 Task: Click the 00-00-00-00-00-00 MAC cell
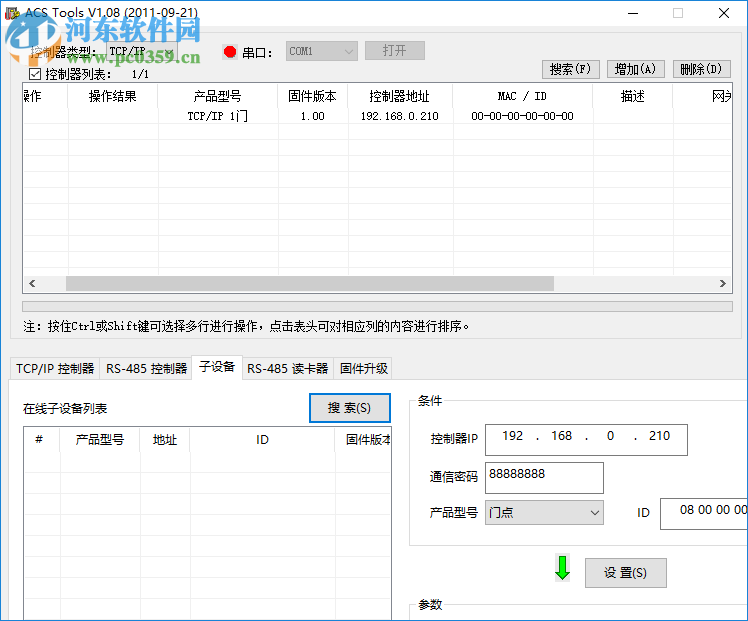coord(522,116)
